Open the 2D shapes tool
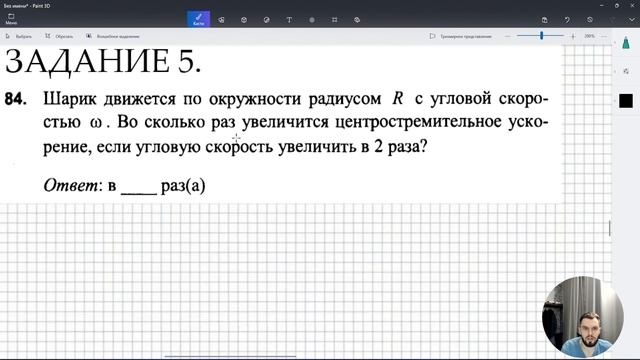The image size is (640, 360). coord(221,20)
